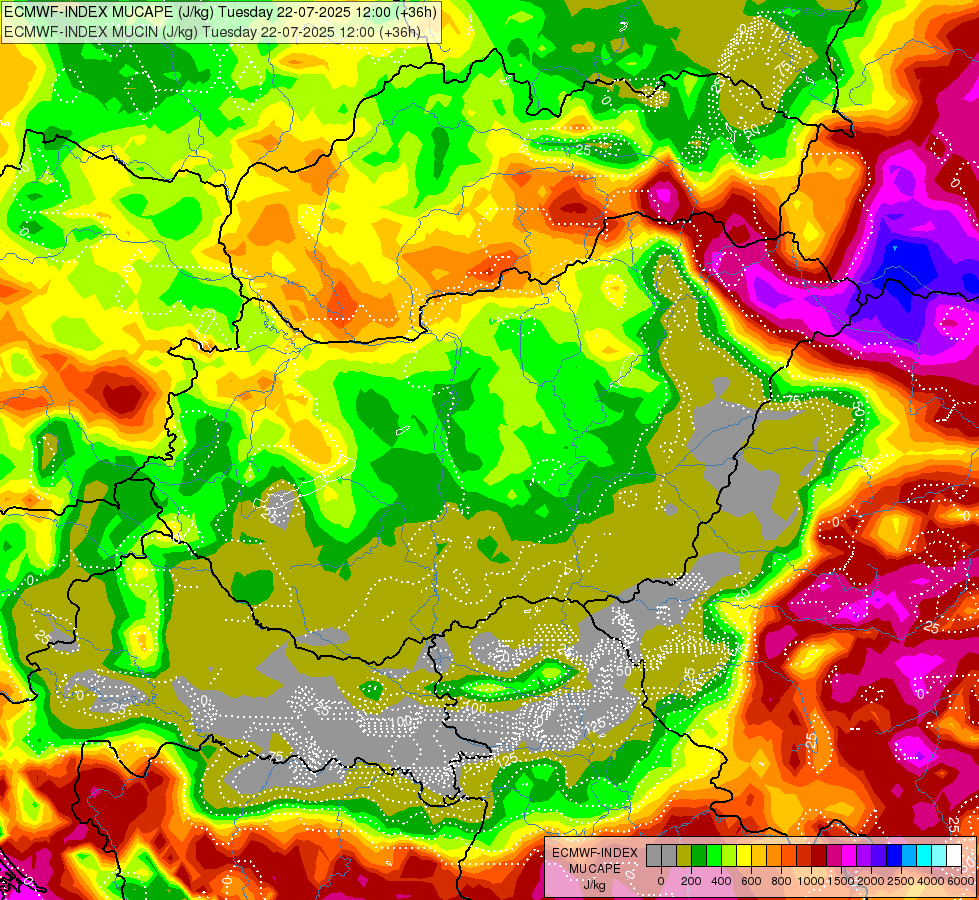Select the indigo swatch right of the 2000 tick

pyautogui.click(x=879, y=856)
